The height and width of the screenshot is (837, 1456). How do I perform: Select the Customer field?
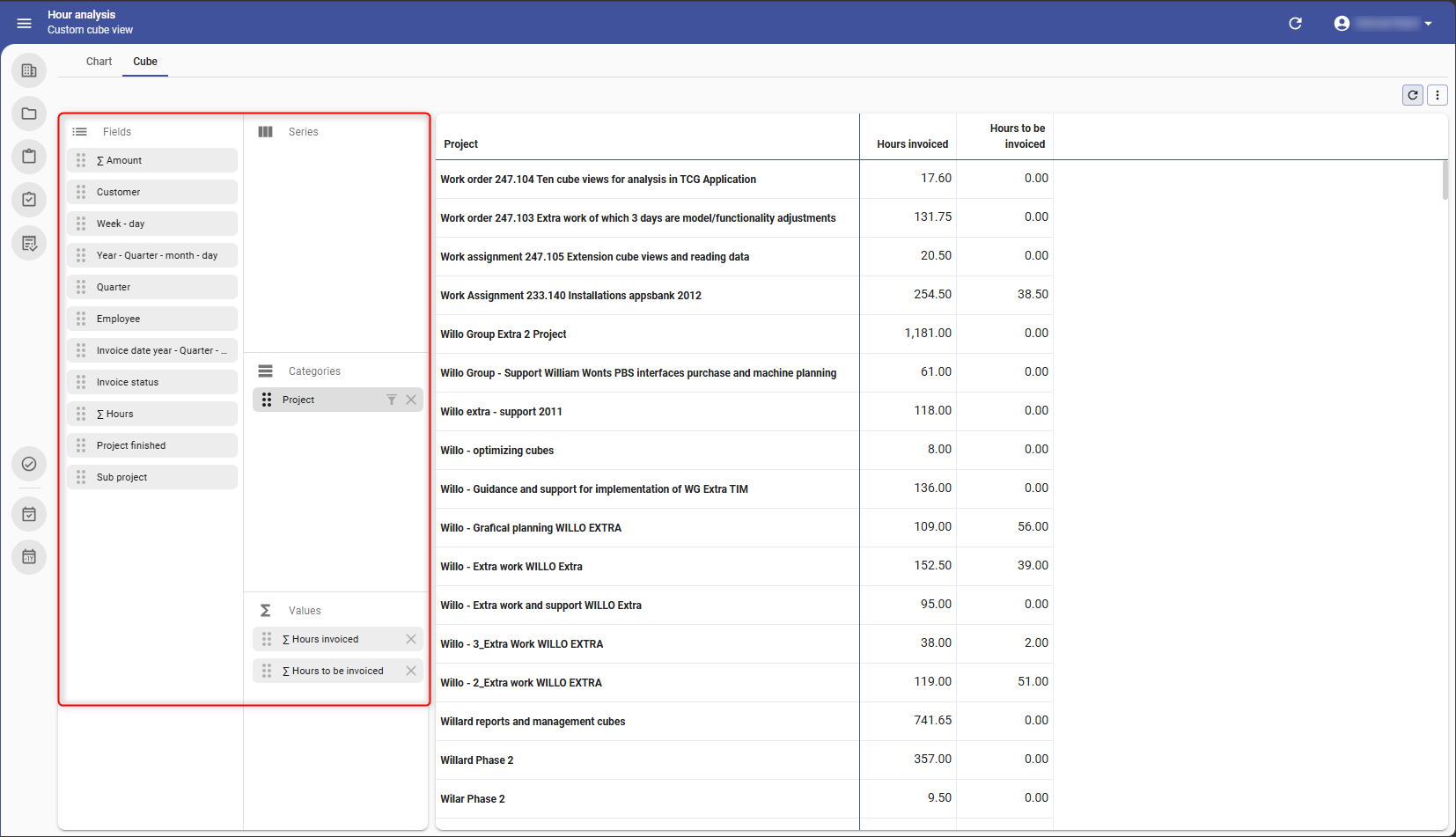(x=152, y=192)
